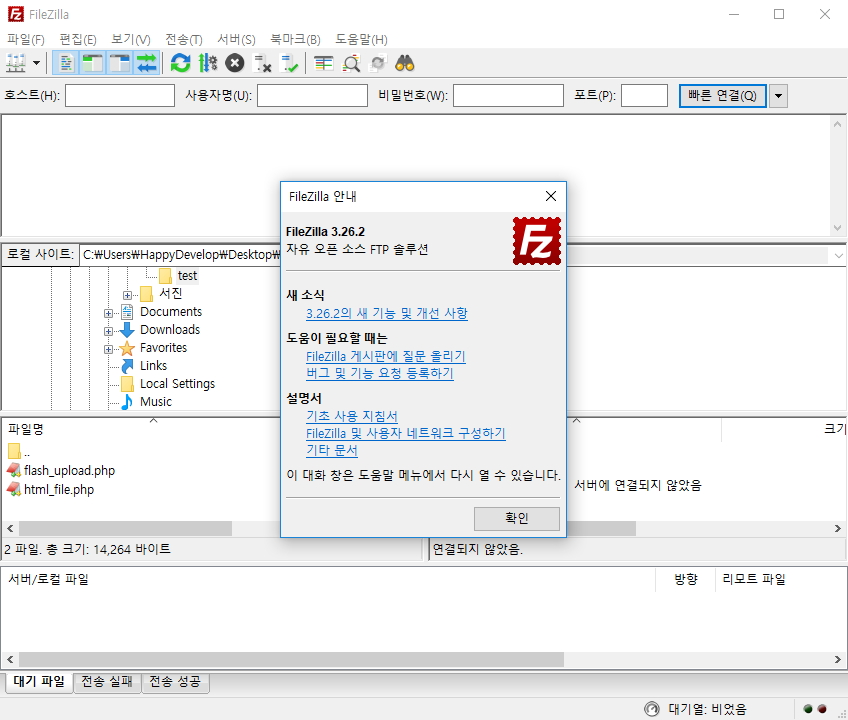Select the Local Settings folder

pos(177,384)
